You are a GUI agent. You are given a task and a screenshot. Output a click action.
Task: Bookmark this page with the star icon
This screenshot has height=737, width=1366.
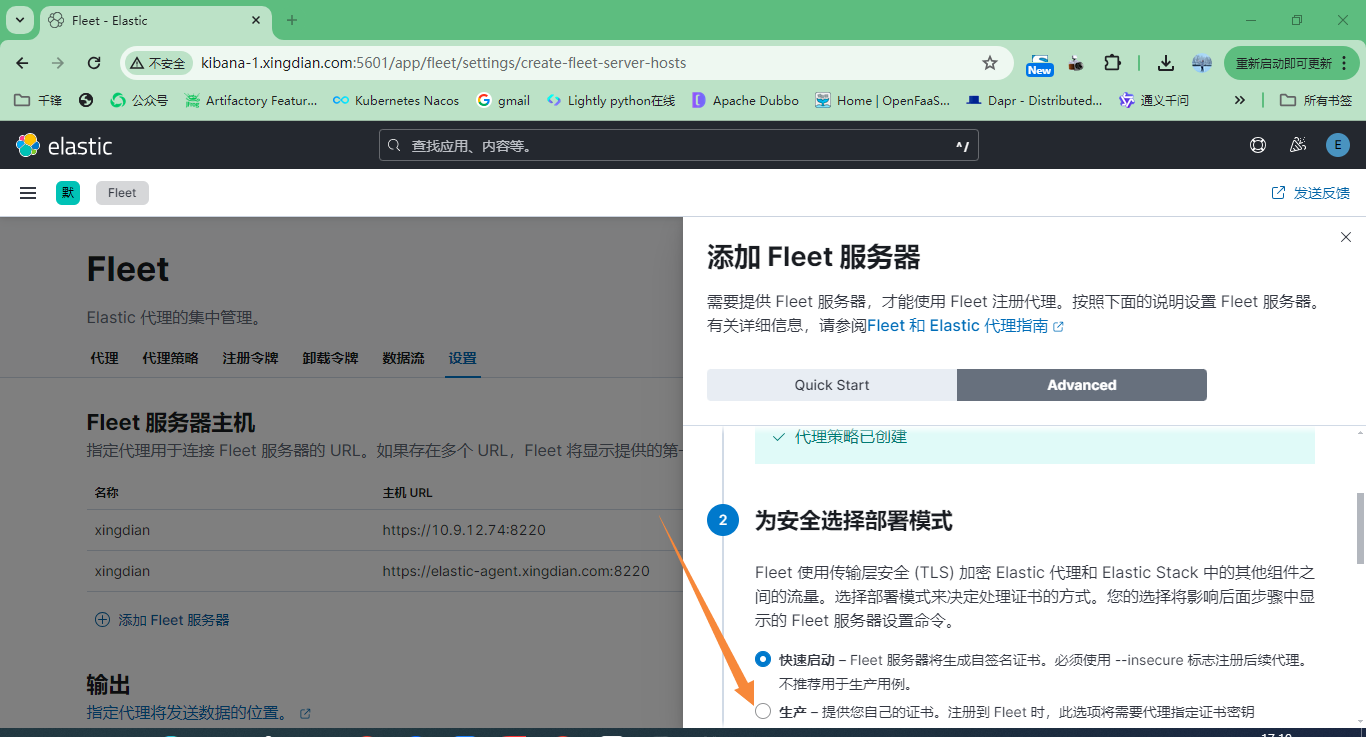click(x=990, y=63)
